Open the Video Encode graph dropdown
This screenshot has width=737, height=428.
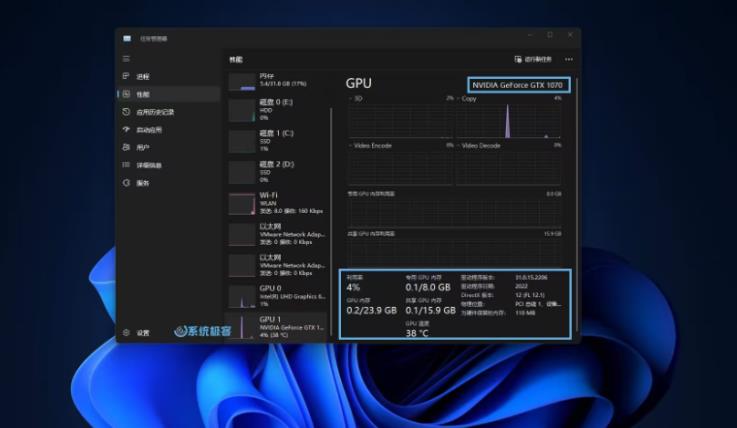tap(371, 146)
